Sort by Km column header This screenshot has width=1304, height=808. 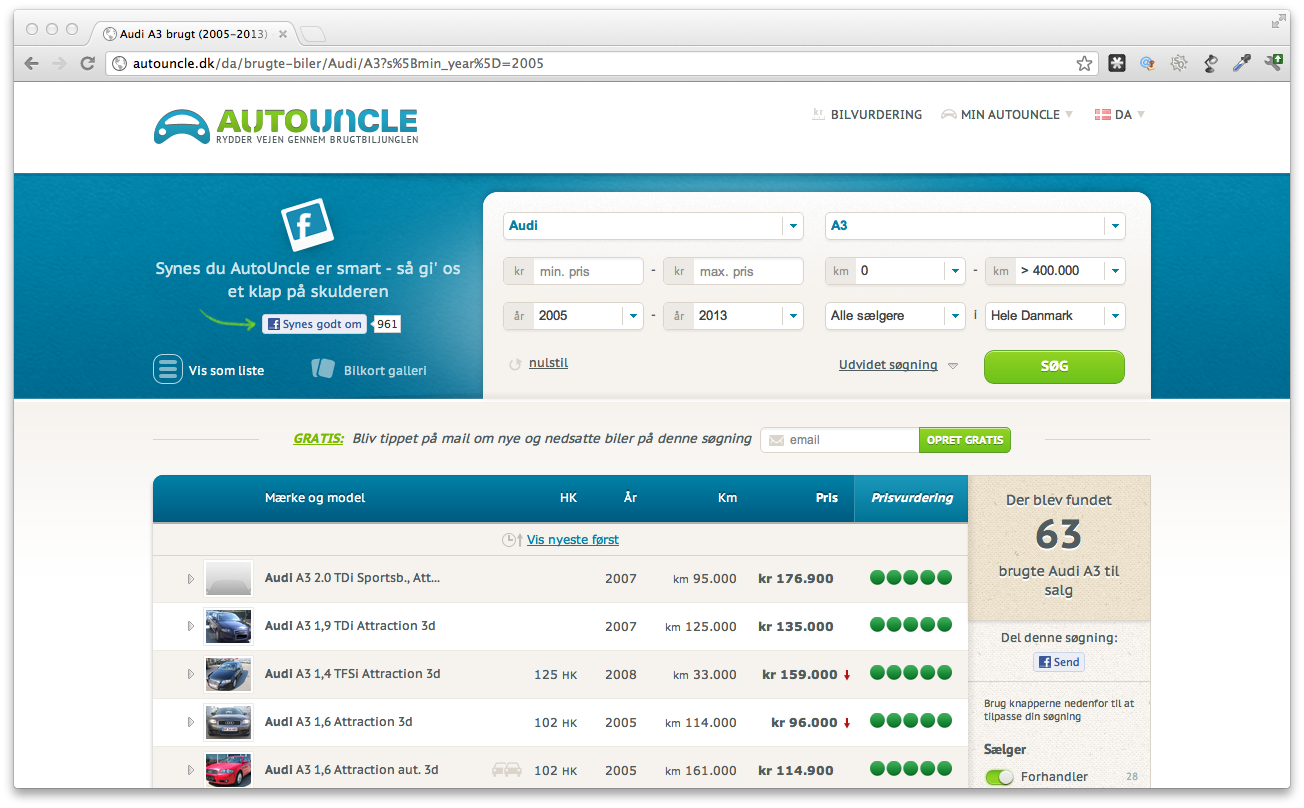[727, 498]
